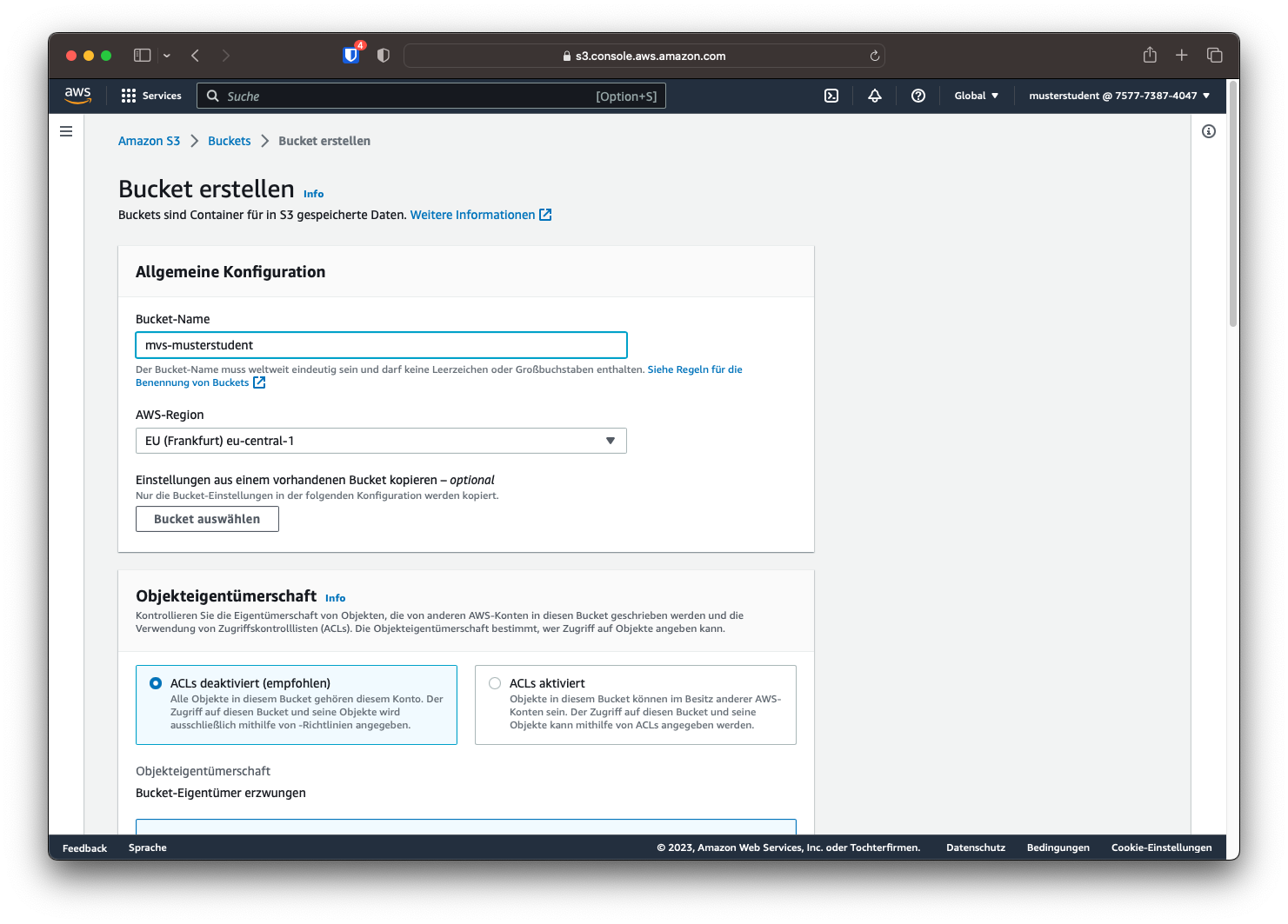Open the Services grid menu

[151, 96]
